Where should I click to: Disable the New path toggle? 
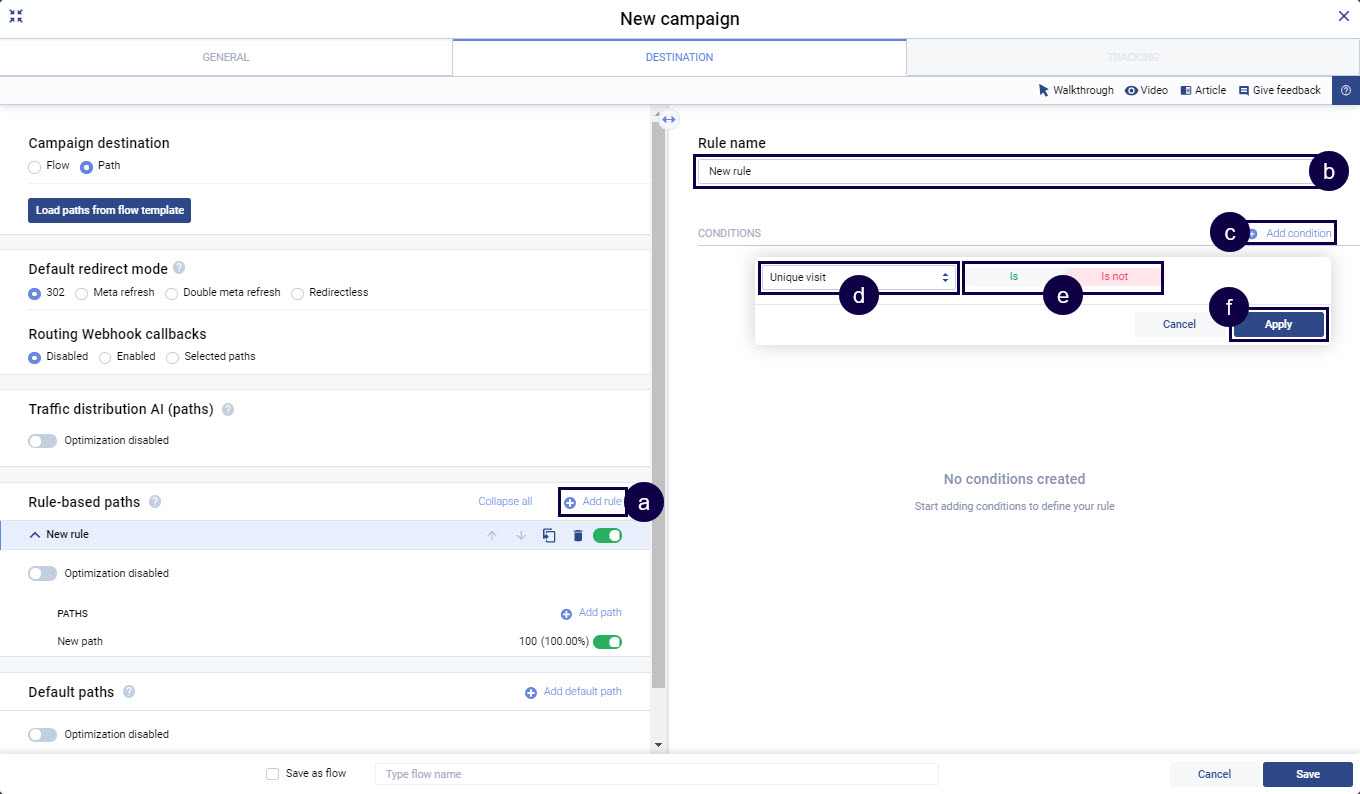607,642
